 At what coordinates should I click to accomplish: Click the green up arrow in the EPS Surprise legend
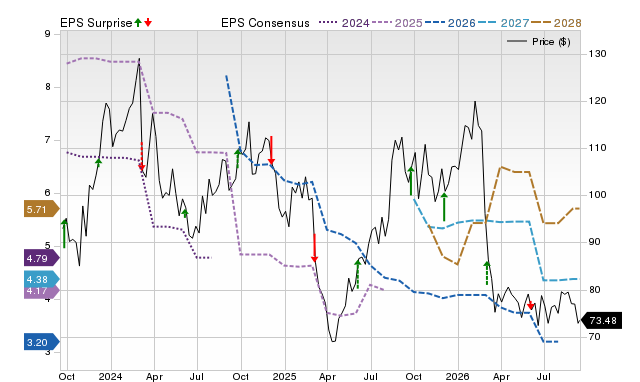pyautogui.click(x=138, y=23)
